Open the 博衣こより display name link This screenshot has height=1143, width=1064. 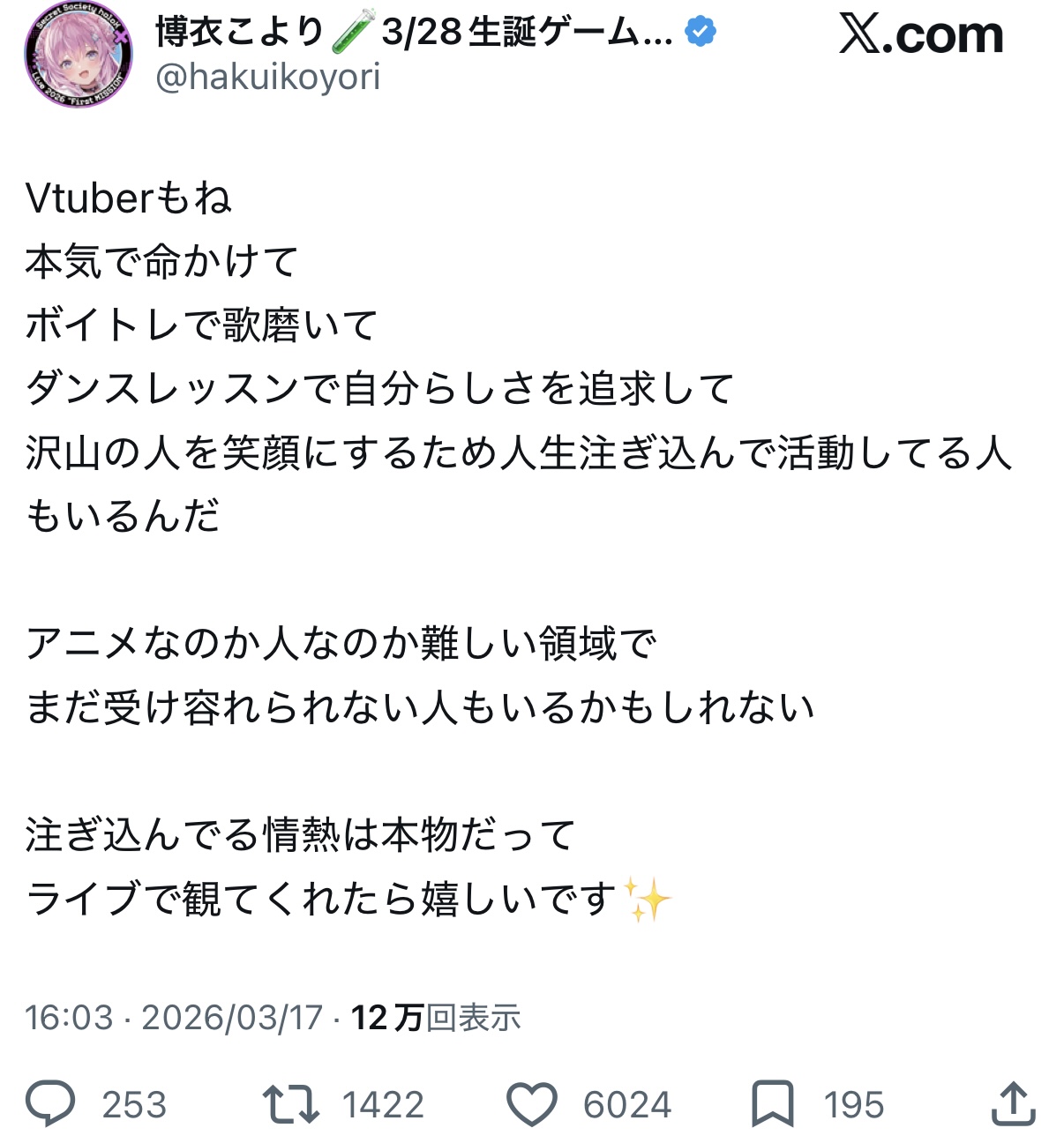240,33
